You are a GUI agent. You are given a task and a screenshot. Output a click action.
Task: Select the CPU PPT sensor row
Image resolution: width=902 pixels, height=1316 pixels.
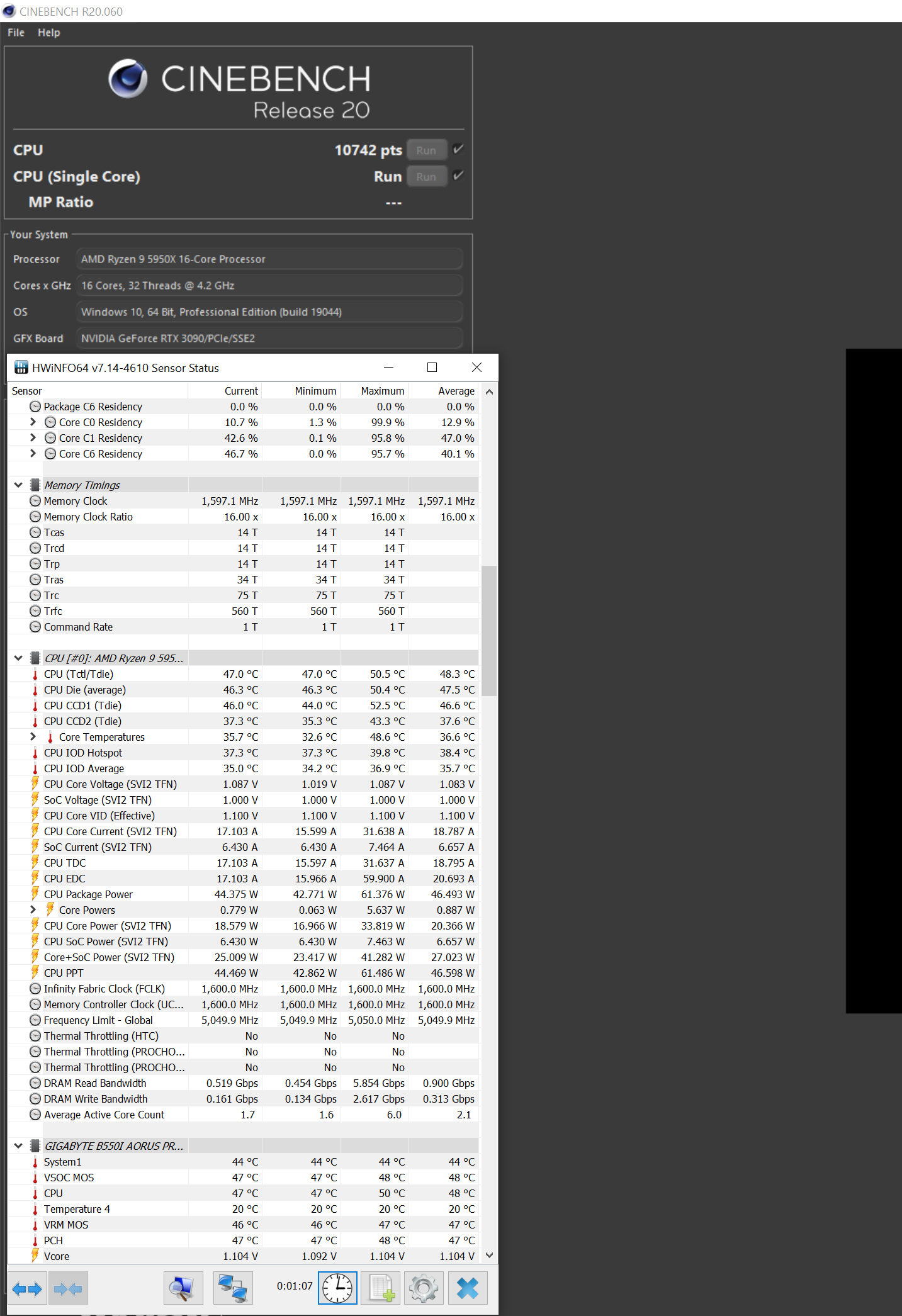coord(244,973)
